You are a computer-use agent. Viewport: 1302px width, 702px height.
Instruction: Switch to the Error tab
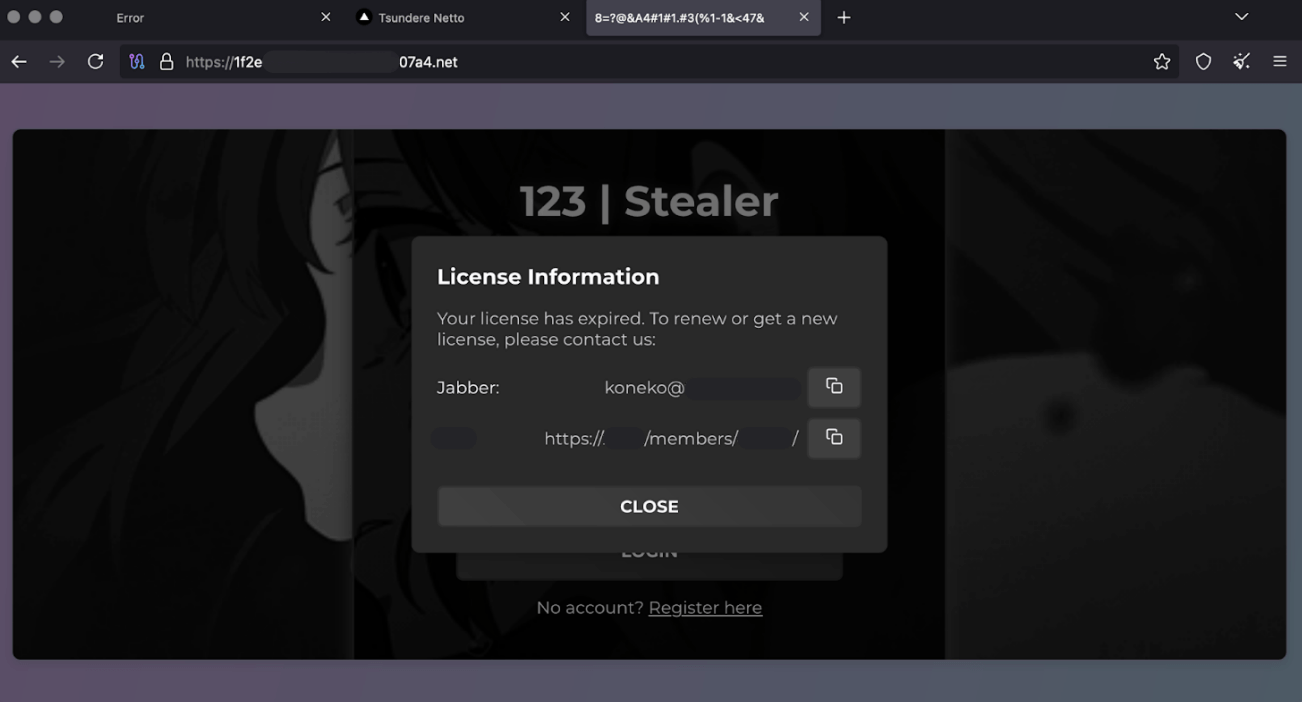coord(200,18)
